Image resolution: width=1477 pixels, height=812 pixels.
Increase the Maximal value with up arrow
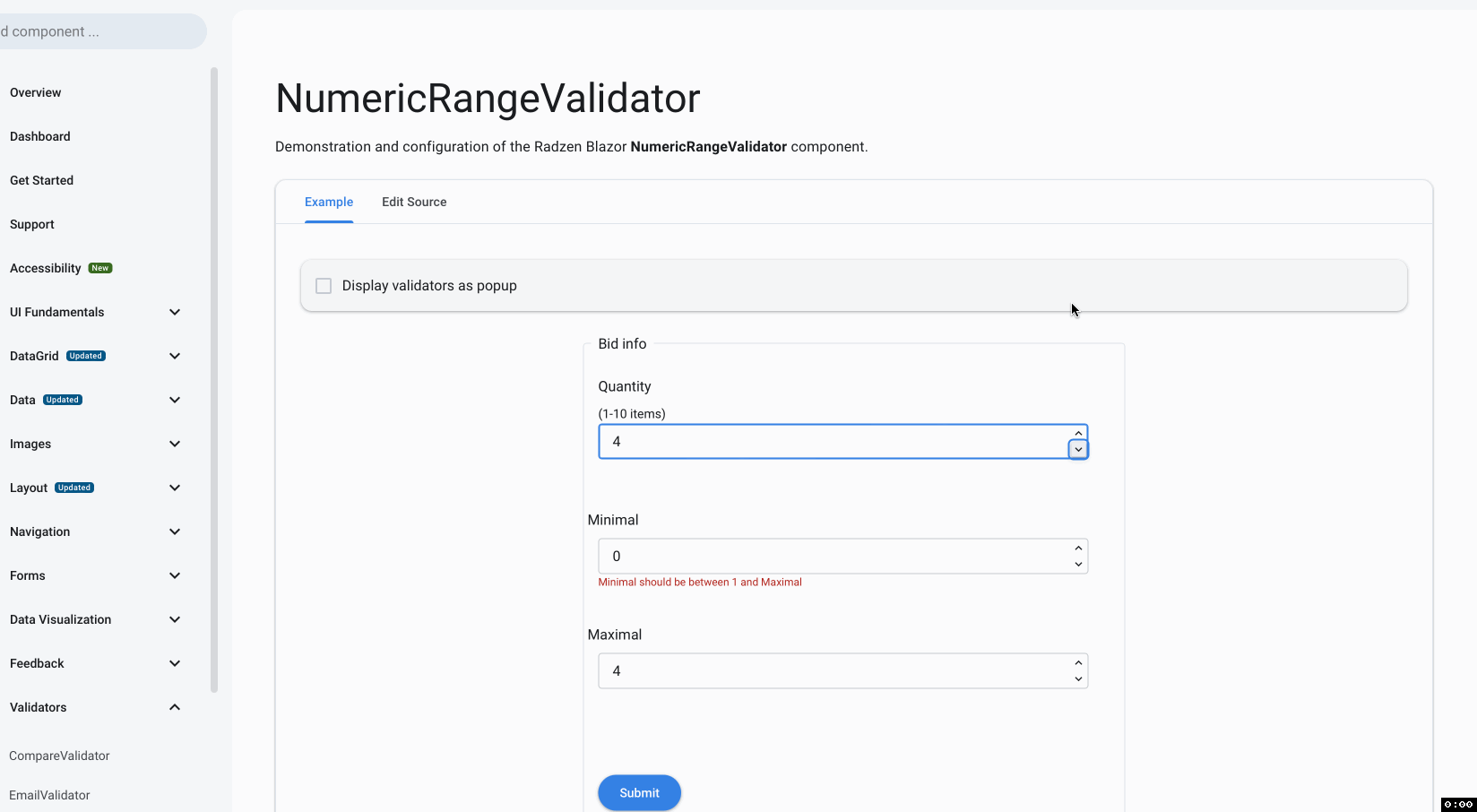point(1078,663)
